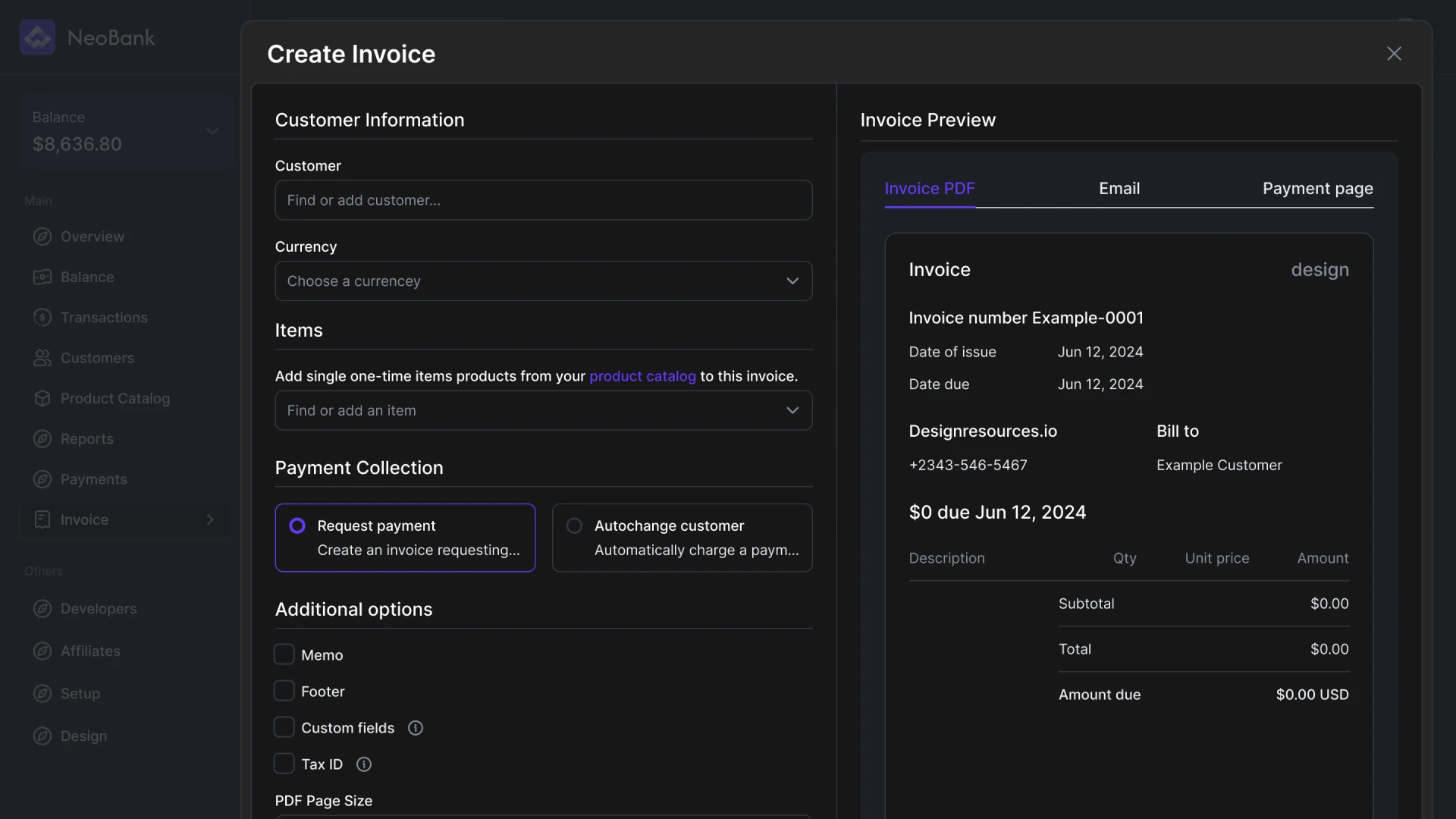This screenshot has width=1456, height=819.
Task: Click the info icon next to Tax ID
Action: (x=363, y=764)
